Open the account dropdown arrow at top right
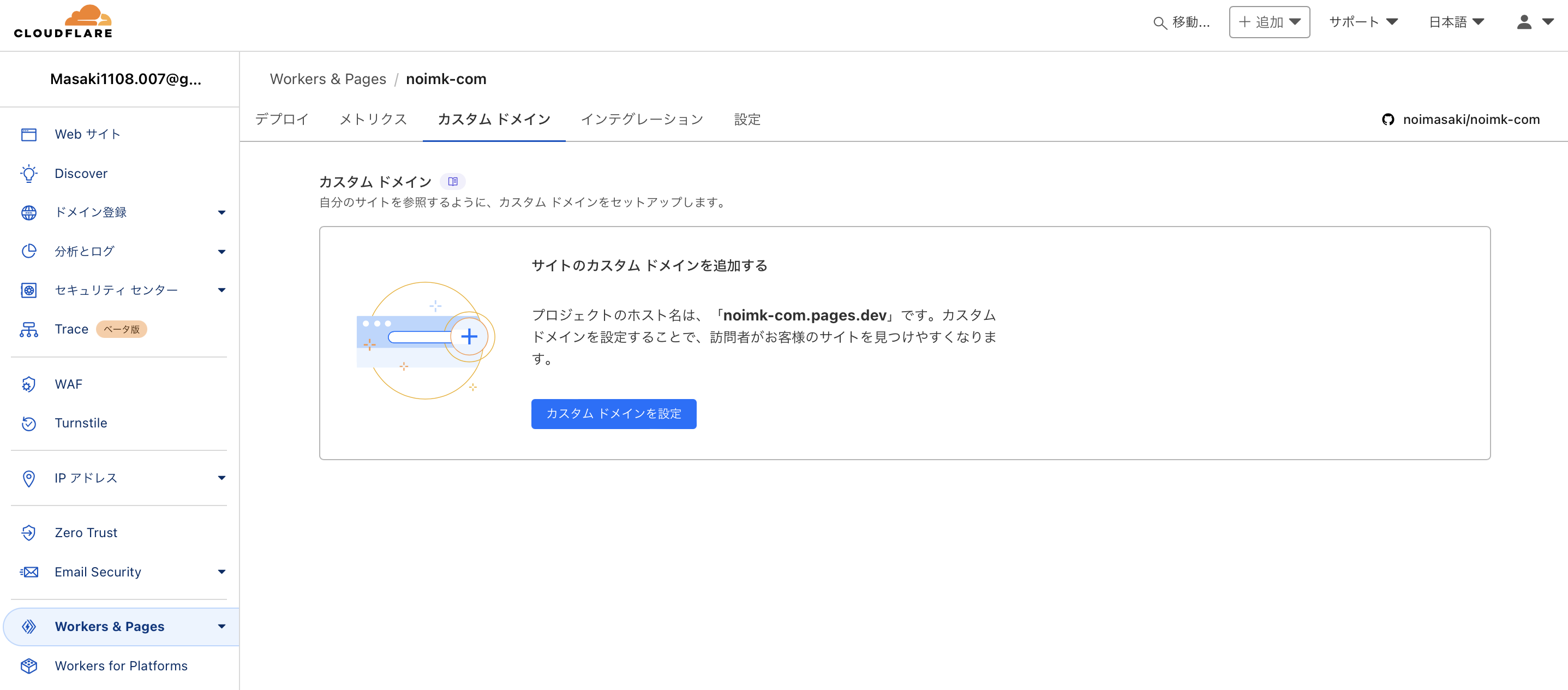1568x690 pixels. point(1548,22)
